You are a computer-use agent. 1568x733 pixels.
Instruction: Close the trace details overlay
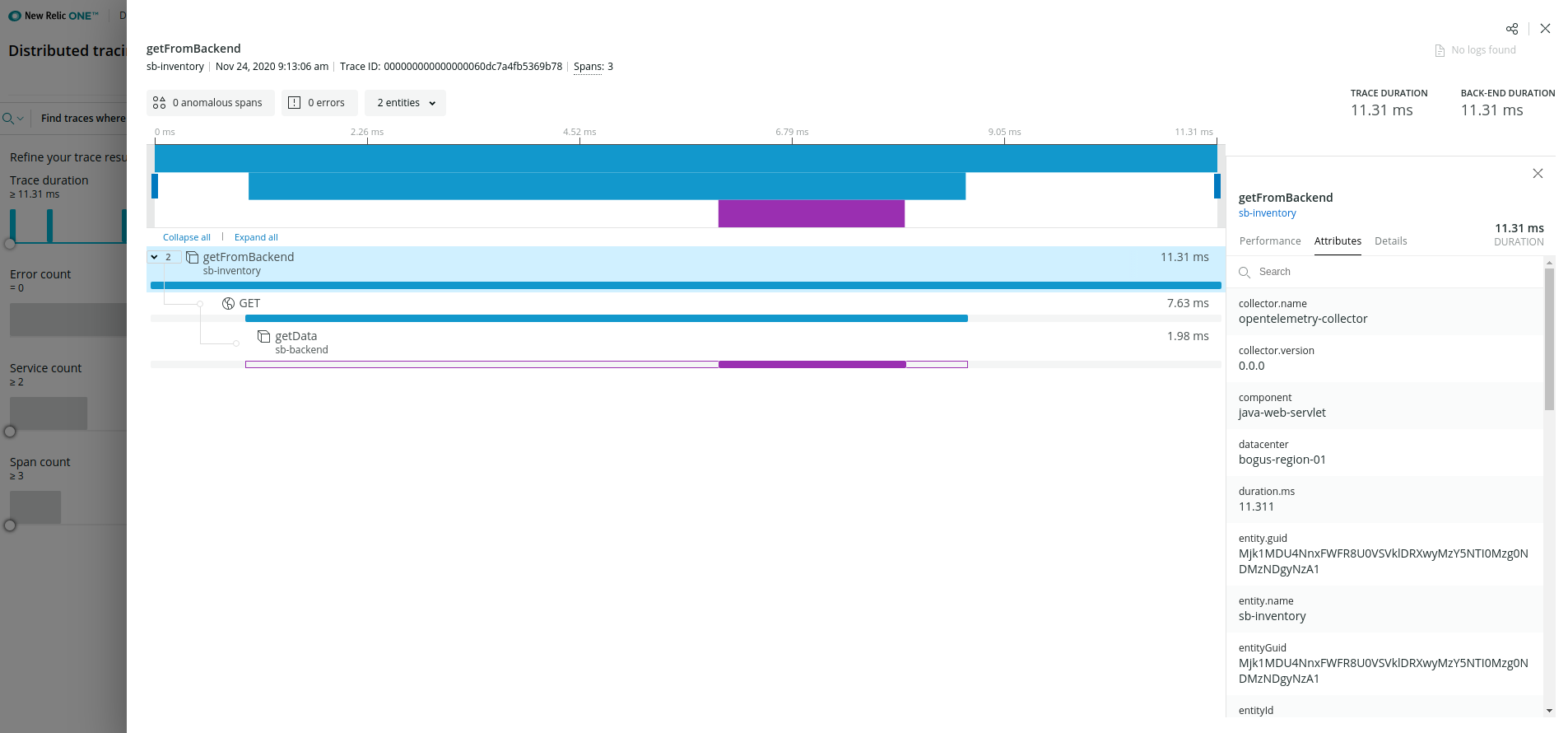pyautogui.click(x=1545, y=29)
